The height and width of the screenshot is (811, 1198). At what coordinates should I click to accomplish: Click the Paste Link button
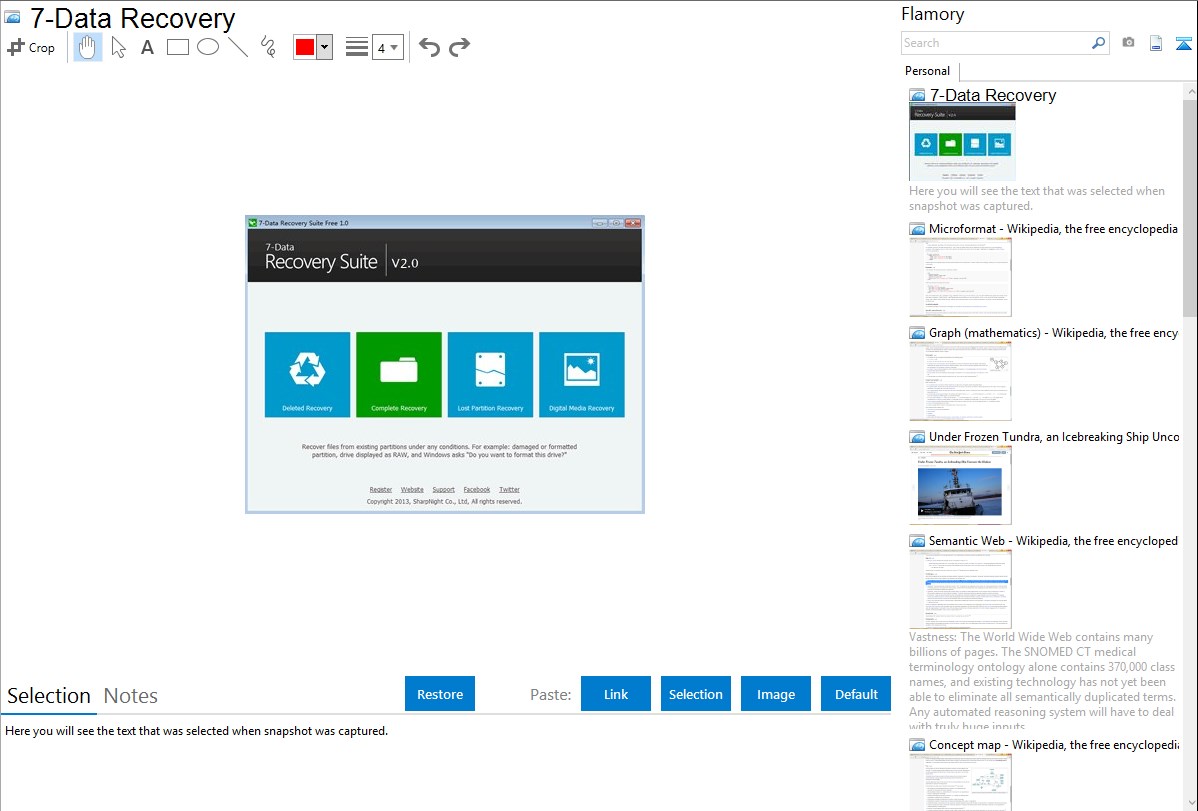pyautogui.click(x=616, y=694)
